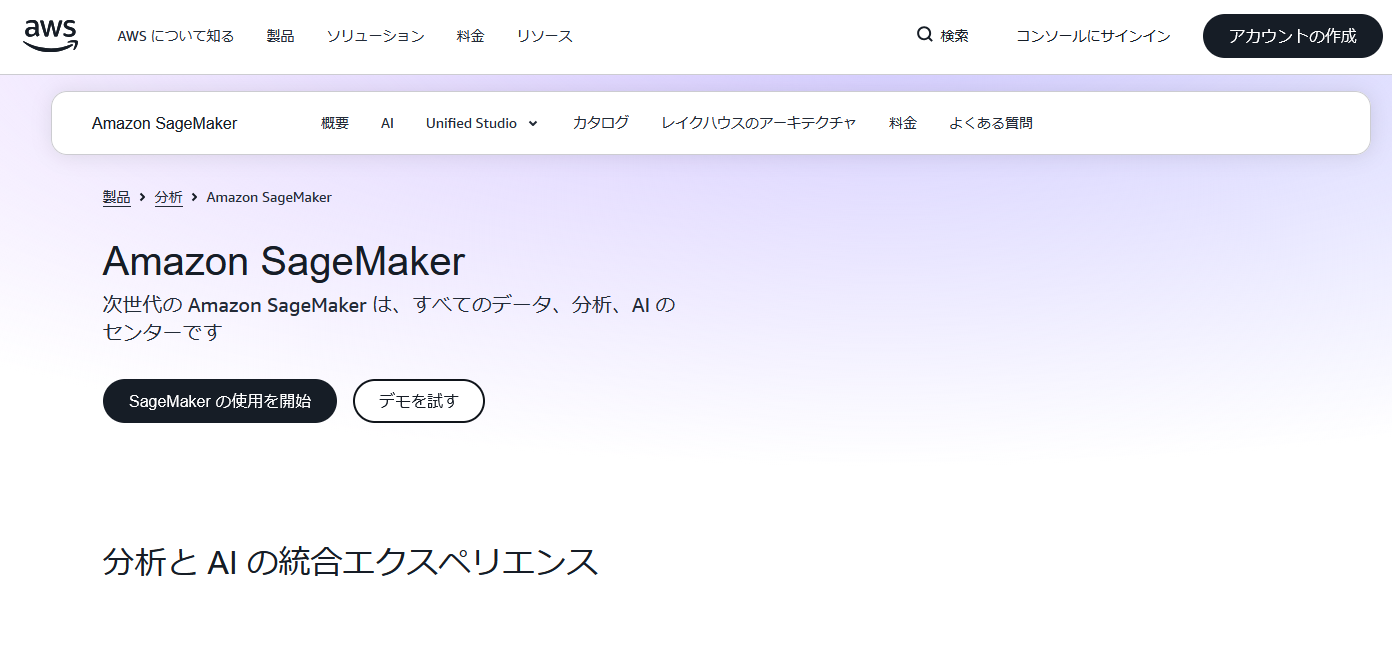Viewport: 1392px width, 660px height.
Task: Expand the Unified Studio dropdown
Action: (x=481, y=122)
